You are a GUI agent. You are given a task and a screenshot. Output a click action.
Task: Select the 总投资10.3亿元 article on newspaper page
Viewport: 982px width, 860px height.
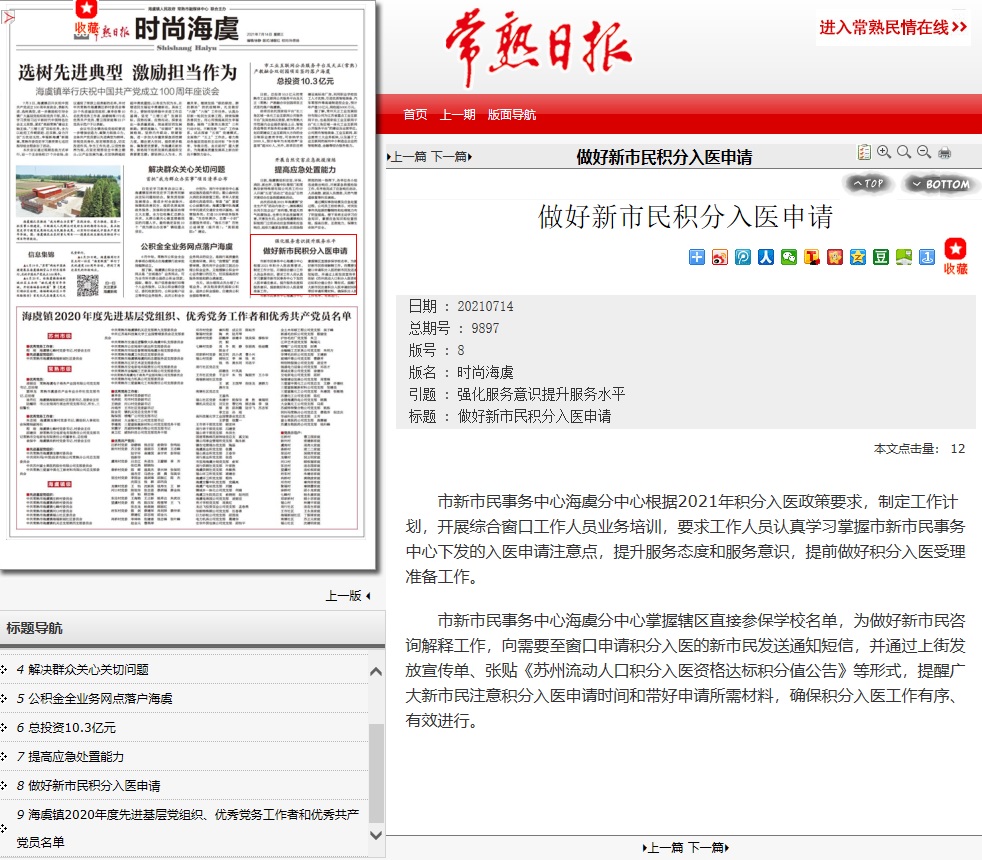click(x=305, y=105)
